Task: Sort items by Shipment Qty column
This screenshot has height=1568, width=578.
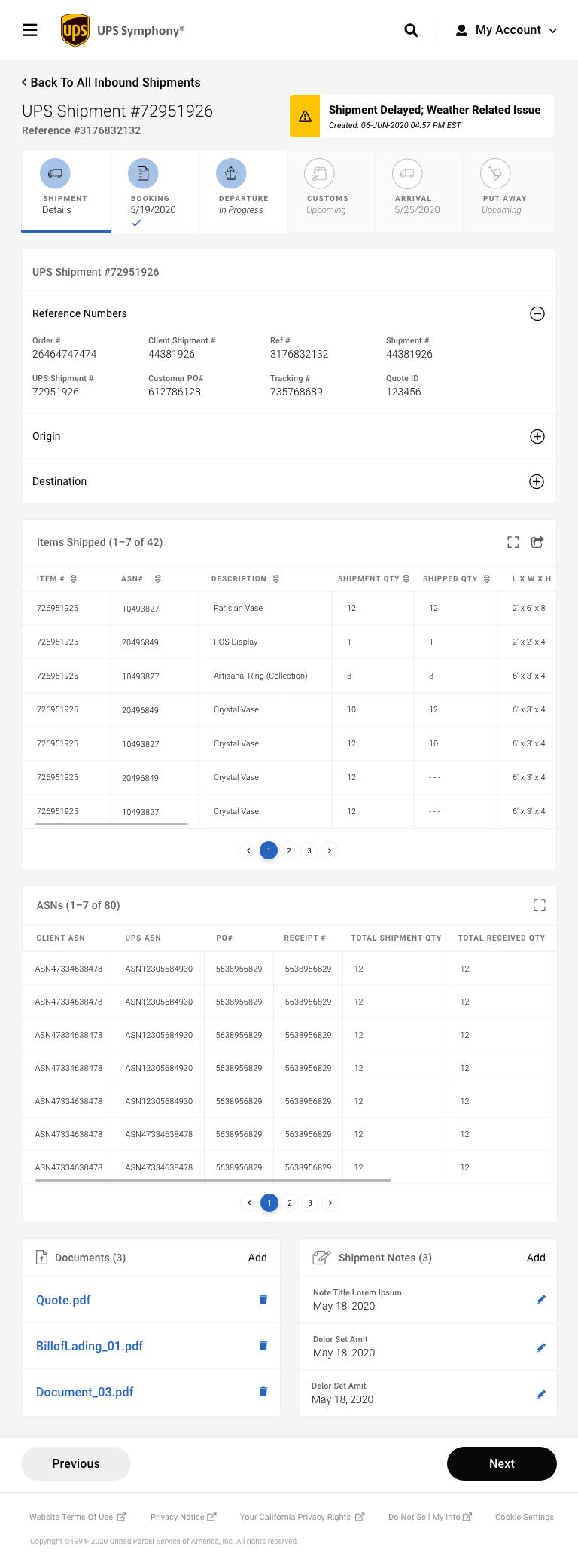Action: (x=406, y=579)
